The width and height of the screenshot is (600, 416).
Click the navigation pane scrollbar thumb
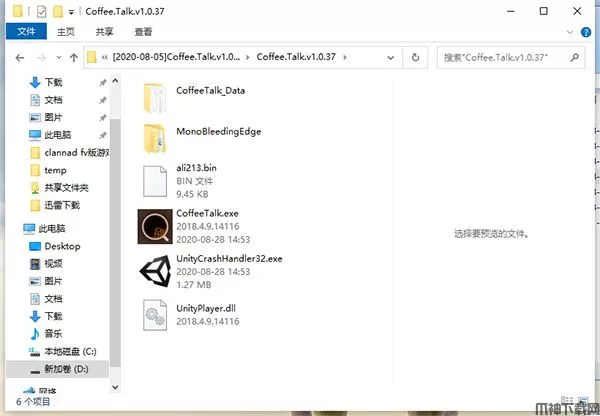(x=115, y=242)
